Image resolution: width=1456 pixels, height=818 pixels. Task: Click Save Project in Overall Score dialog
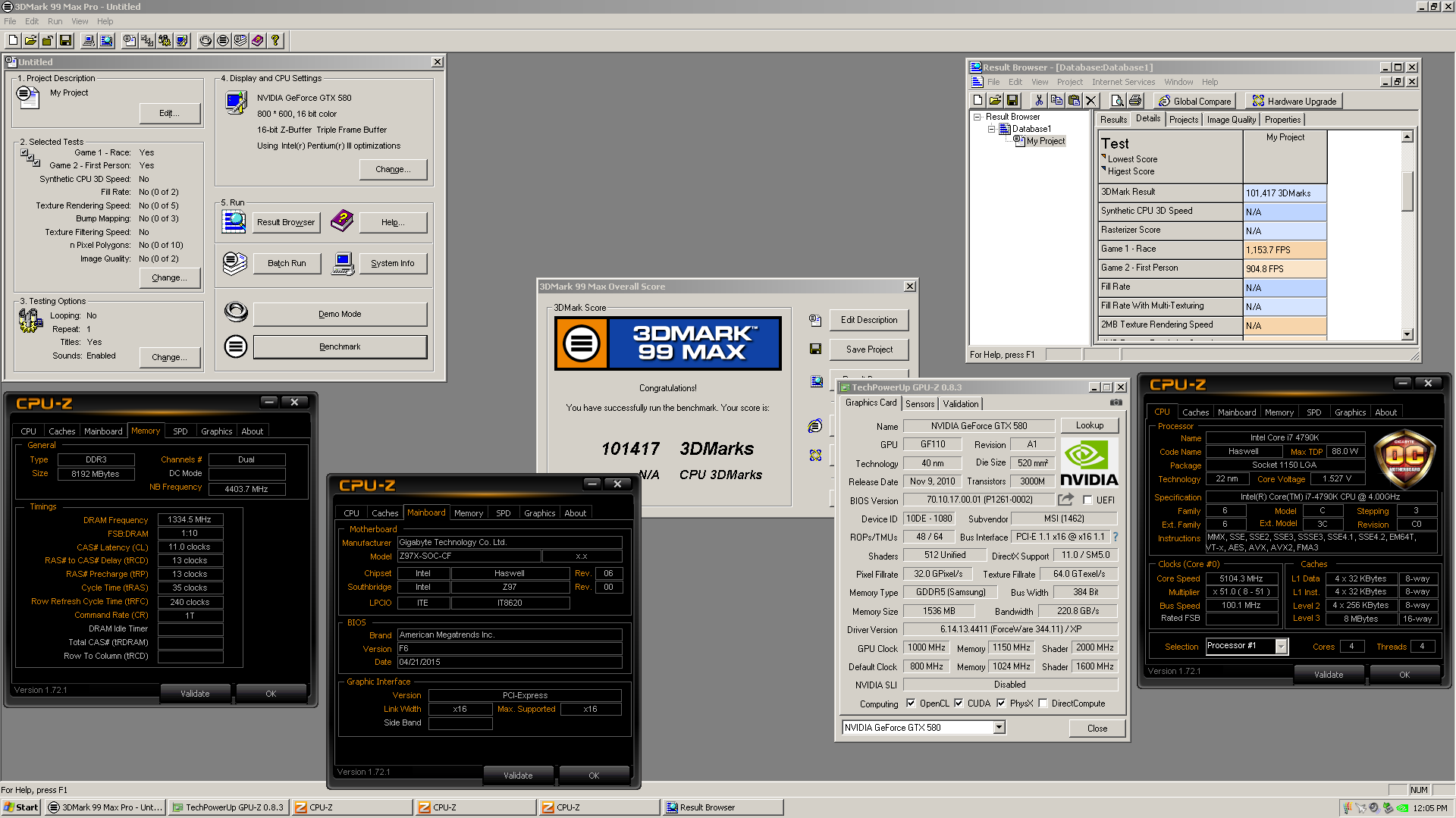(869, 349)
